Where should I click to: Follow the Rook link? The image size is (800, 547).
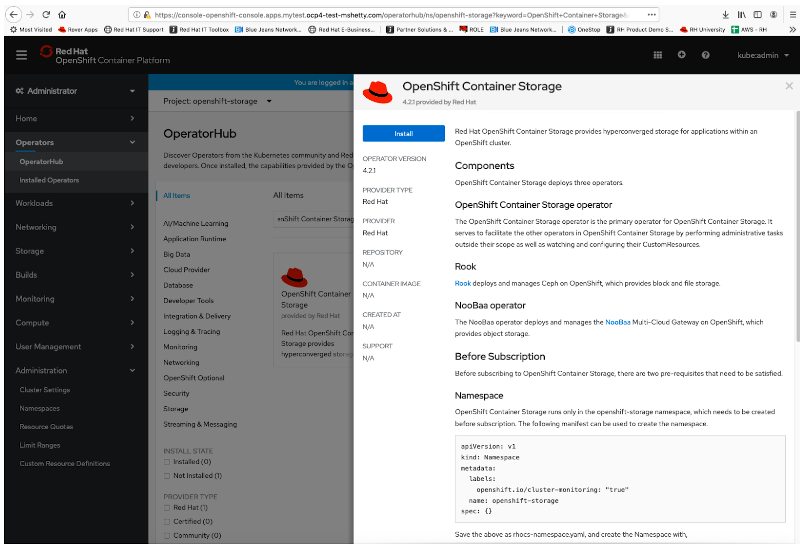(463, 283)
